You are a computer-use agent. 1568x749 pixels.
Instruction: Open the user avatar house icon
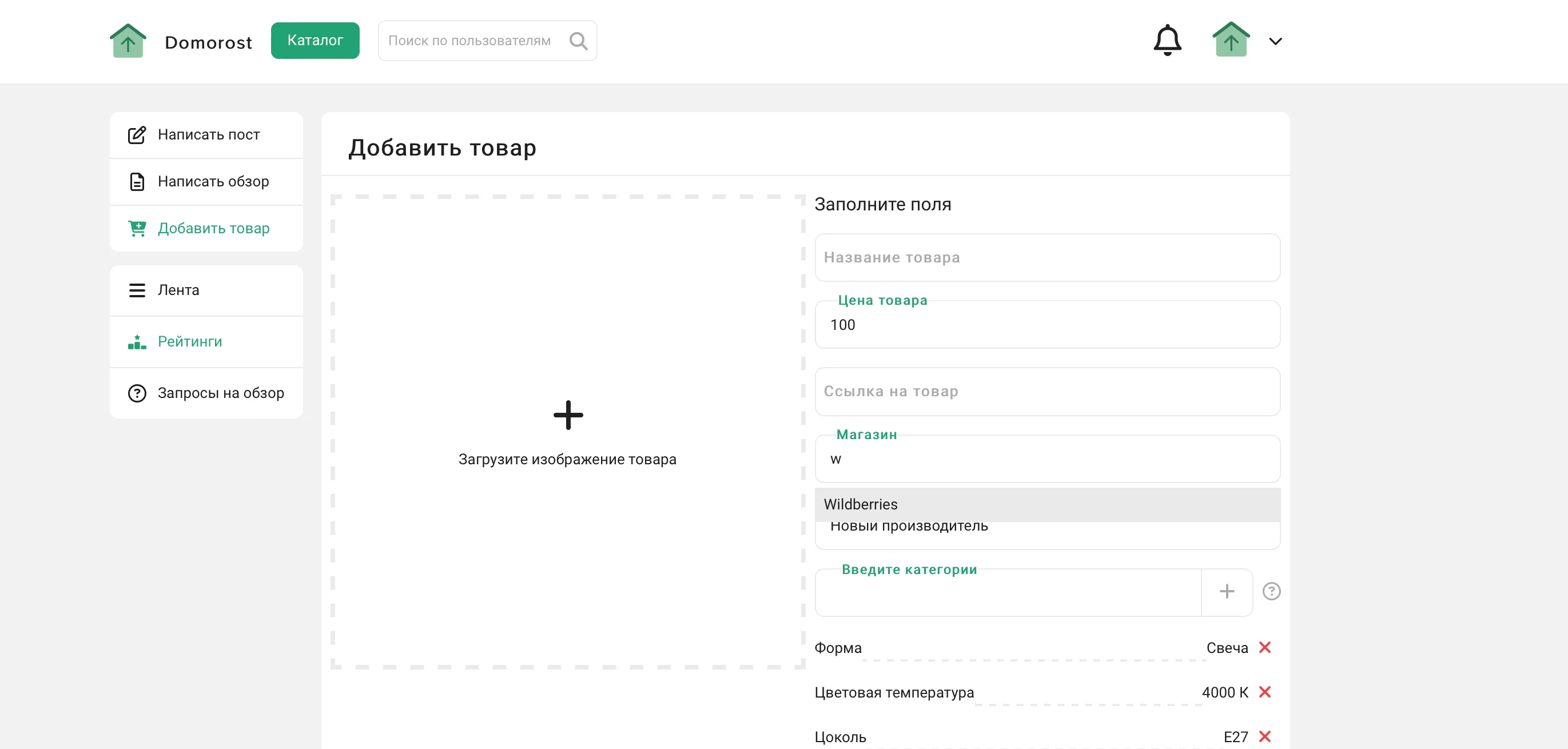tap(1230, 39)
